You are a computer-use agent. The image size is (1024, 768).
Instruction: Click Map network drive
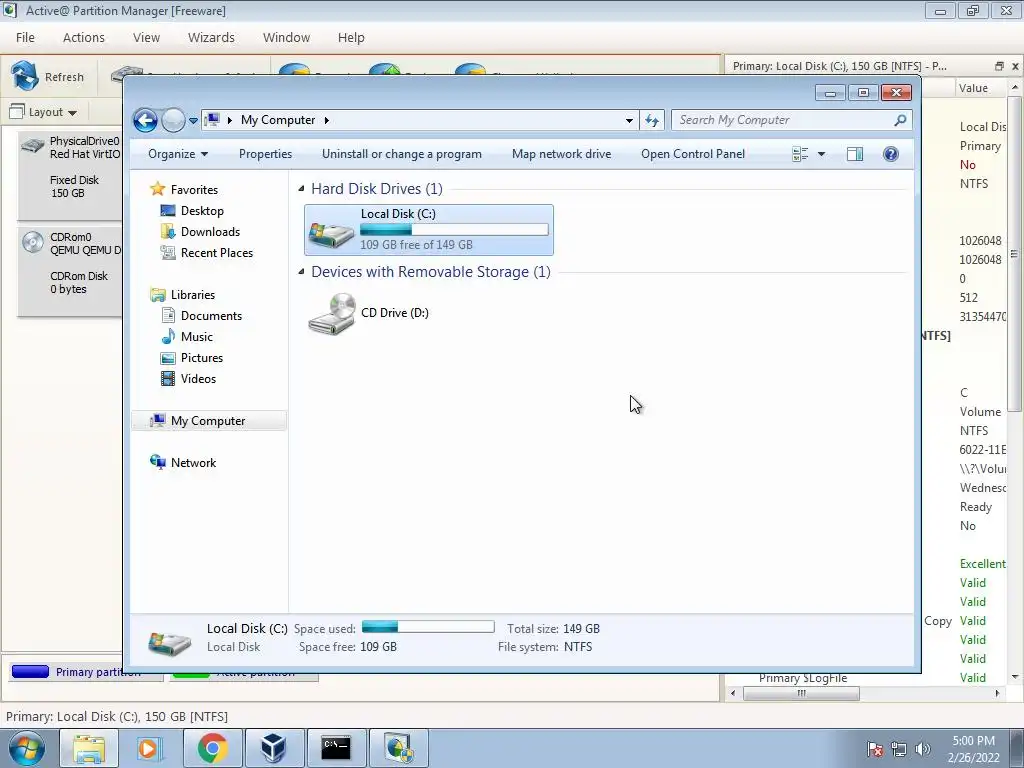[562, 154]
